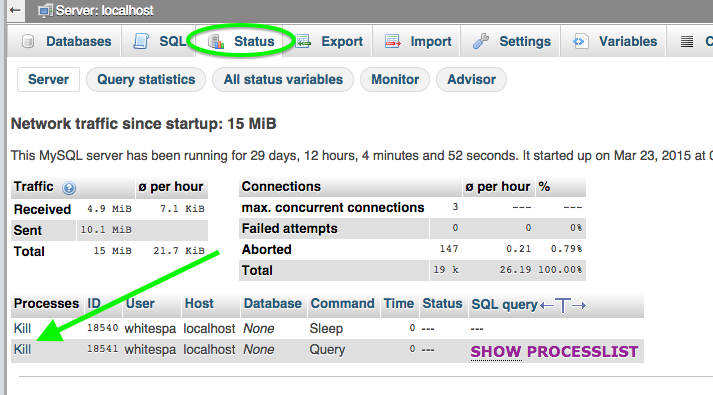
Task: Sort processes by Command column
Action: 342,303
